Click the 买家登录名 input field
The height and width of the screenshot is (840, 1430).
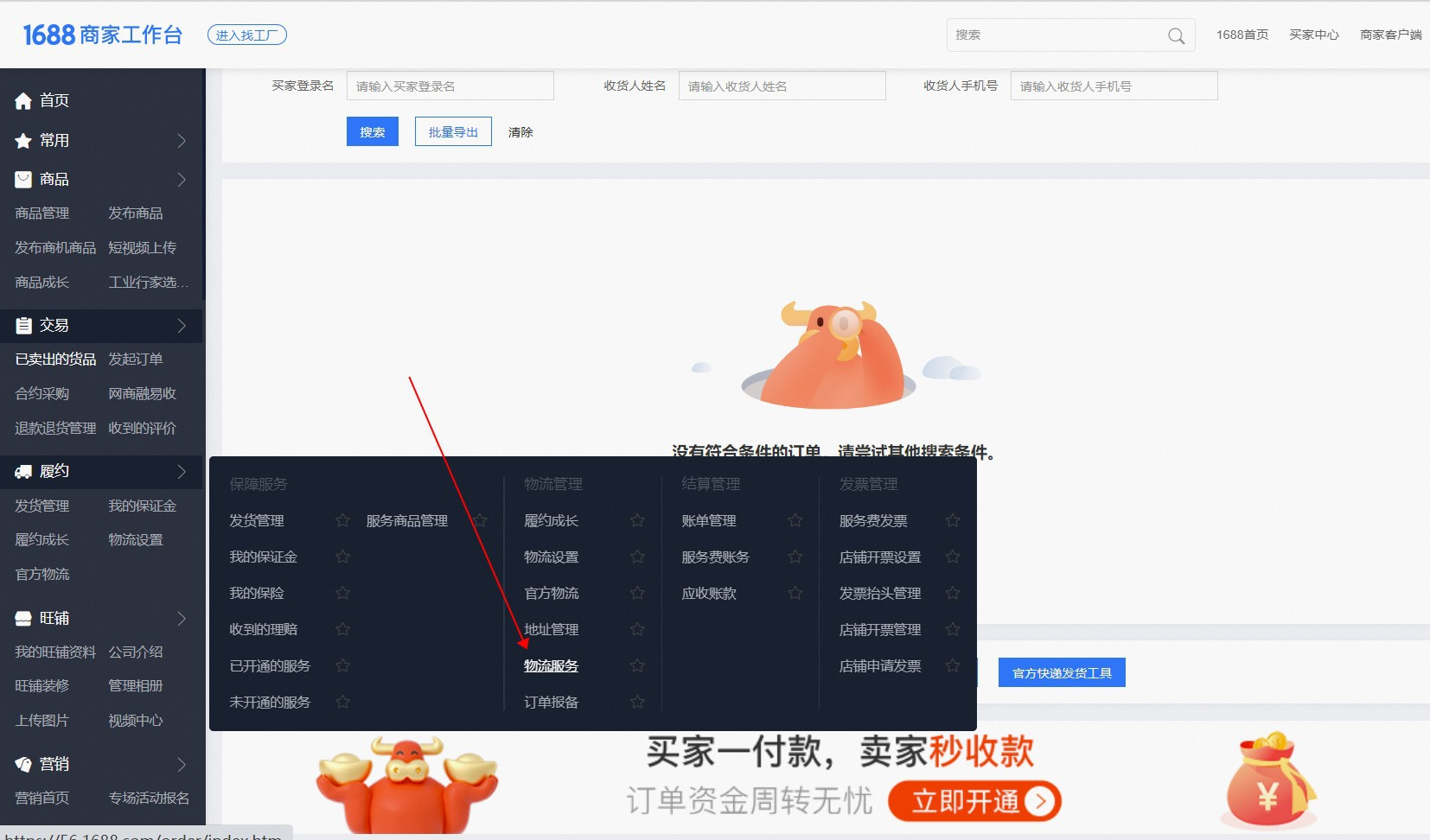(x=450, y=86)
